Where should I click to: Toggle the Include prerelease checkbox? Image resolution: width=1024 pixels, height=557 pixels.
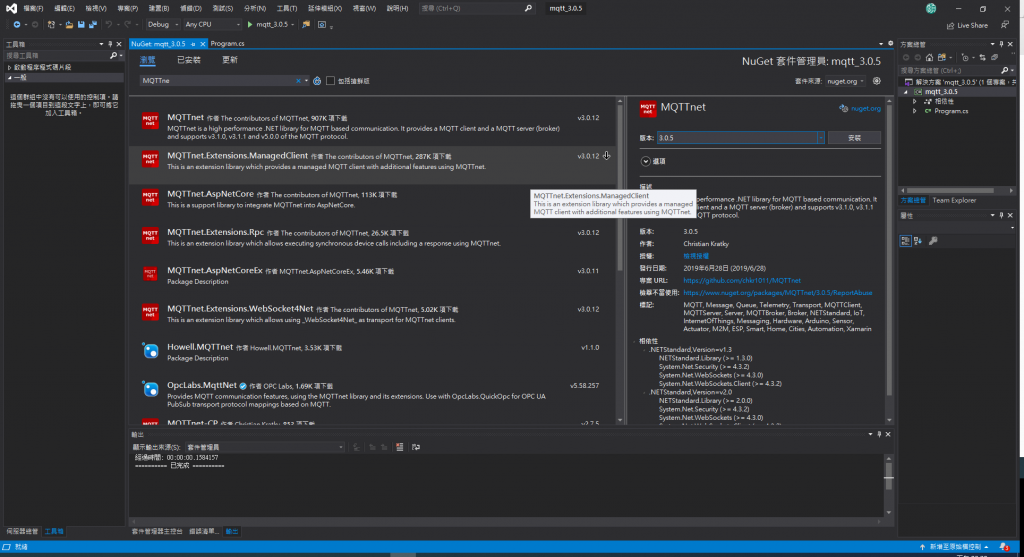click(330, 81)
